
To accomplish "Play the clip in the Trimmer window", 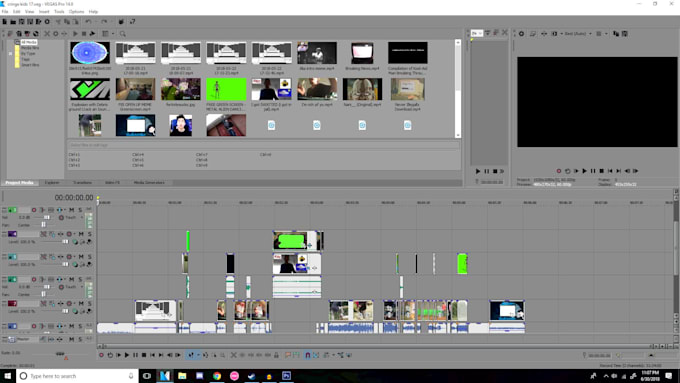I will point(478,171).
